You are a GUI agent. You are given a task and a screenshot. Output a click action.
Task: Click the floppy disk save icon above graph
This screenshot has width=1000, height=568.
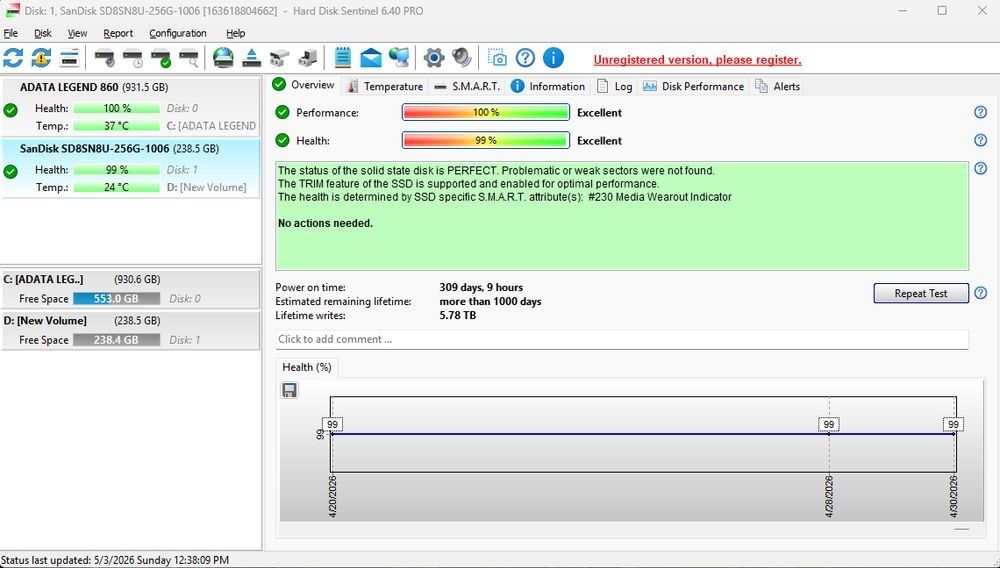(x=290, y=390)
